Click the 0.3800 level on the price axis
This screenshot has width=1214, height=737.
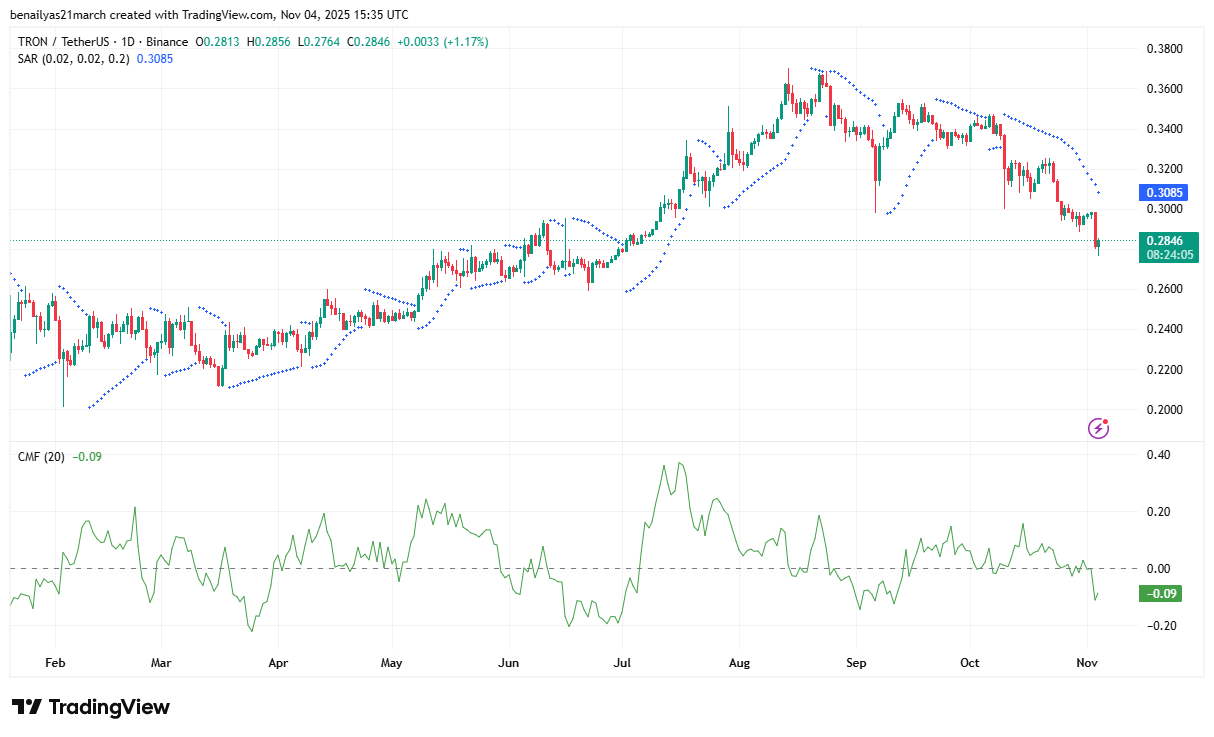pyautogui.click(x=1164, y=49)
